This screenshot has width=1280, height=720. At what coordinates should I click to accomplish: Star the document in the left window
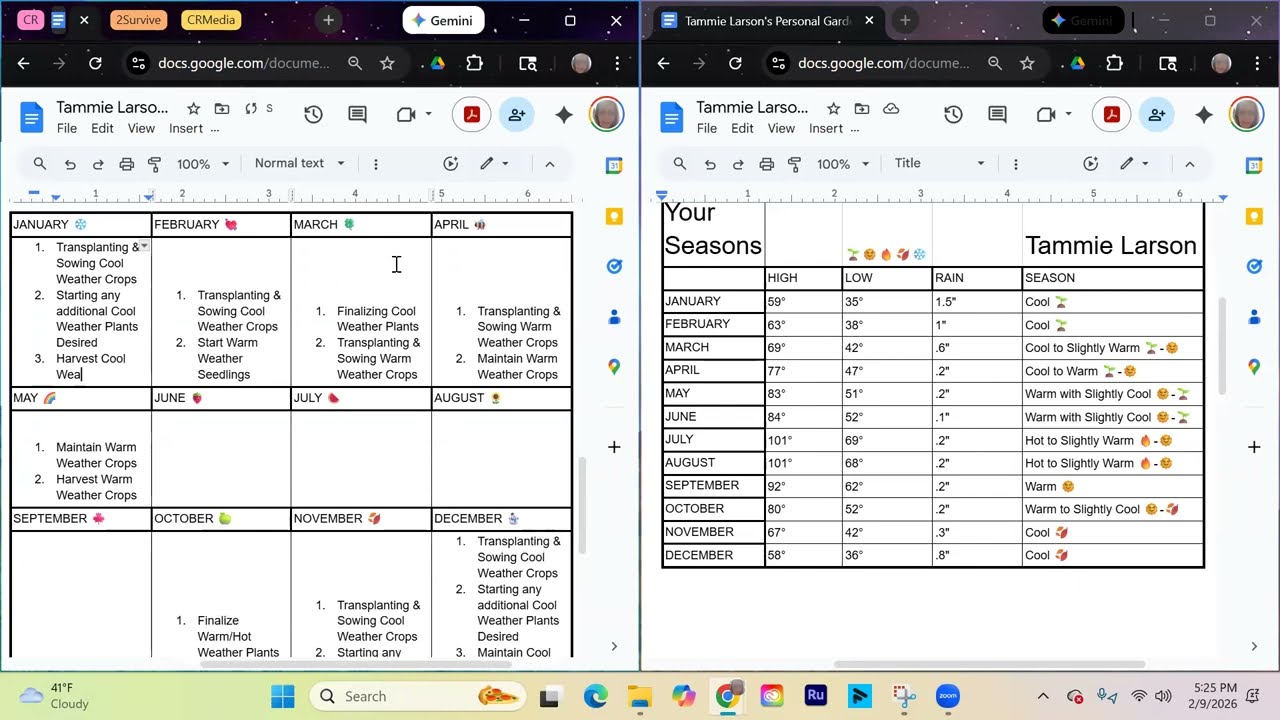point(194,108)
